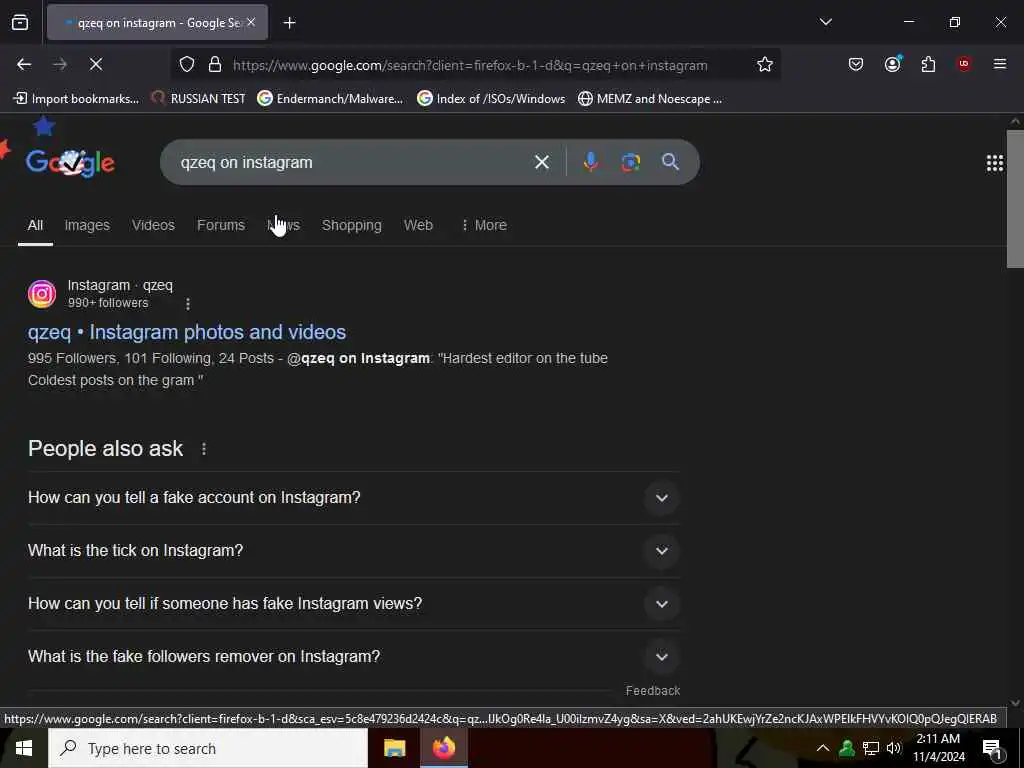1024x768 pixels.
Task: Open File Explorer from taskbar
Action: click(394, 748)
